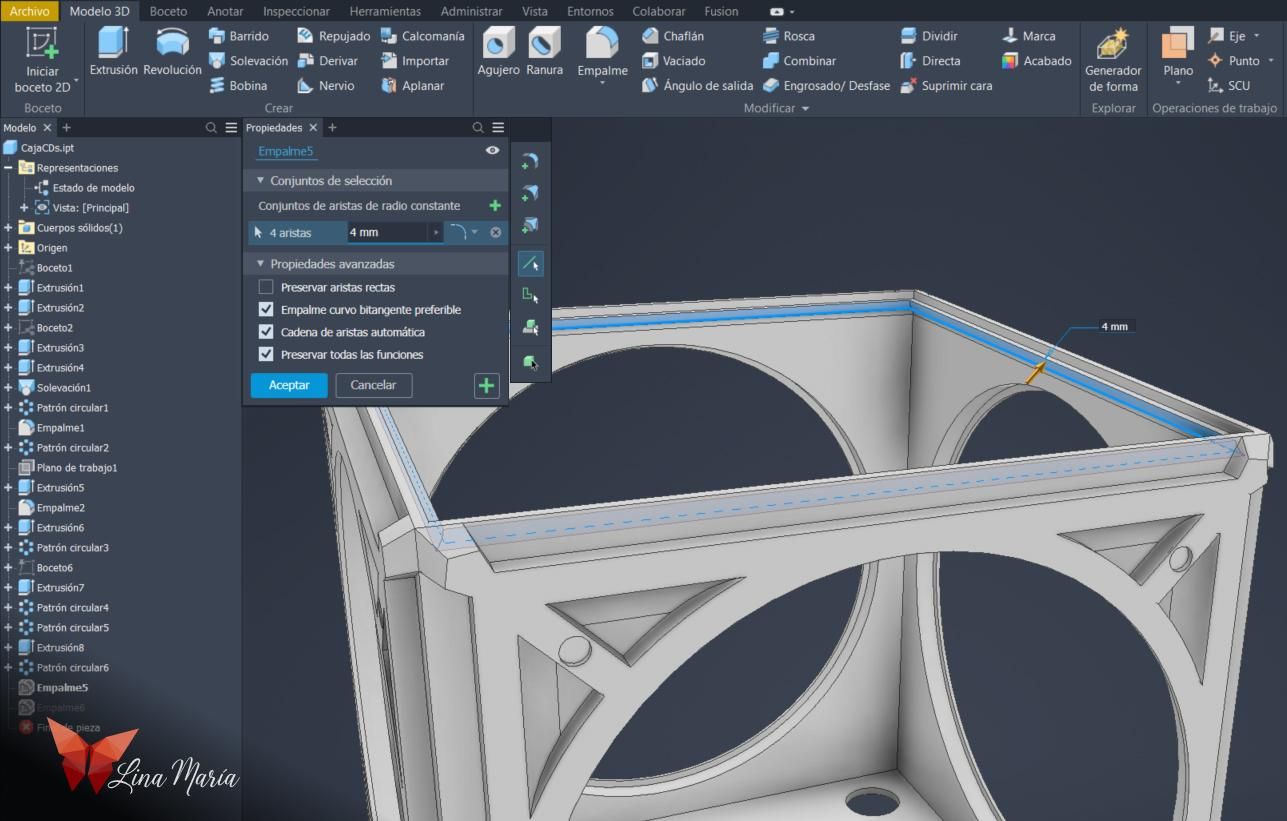Choose the Barrido sweep tool

[238, 36]
